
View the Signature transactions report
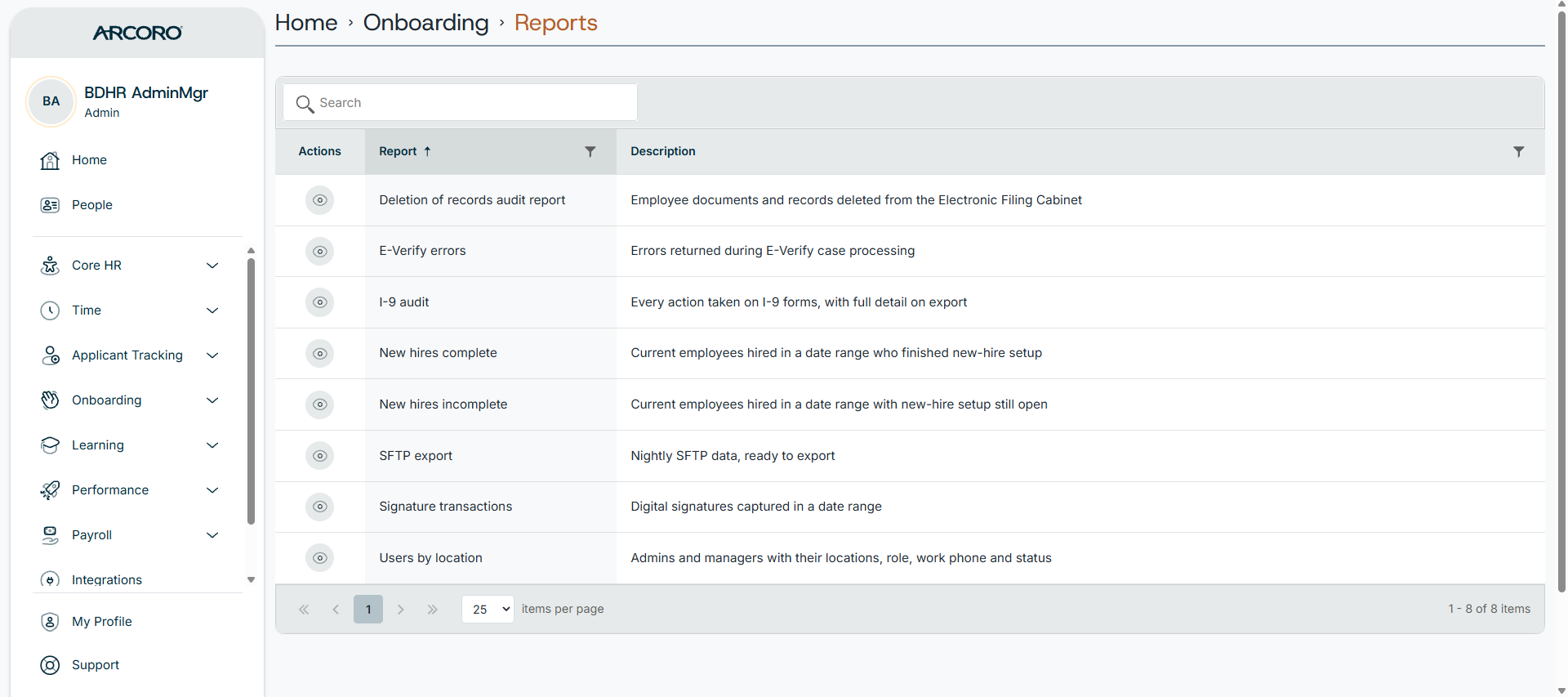(320, 507)
